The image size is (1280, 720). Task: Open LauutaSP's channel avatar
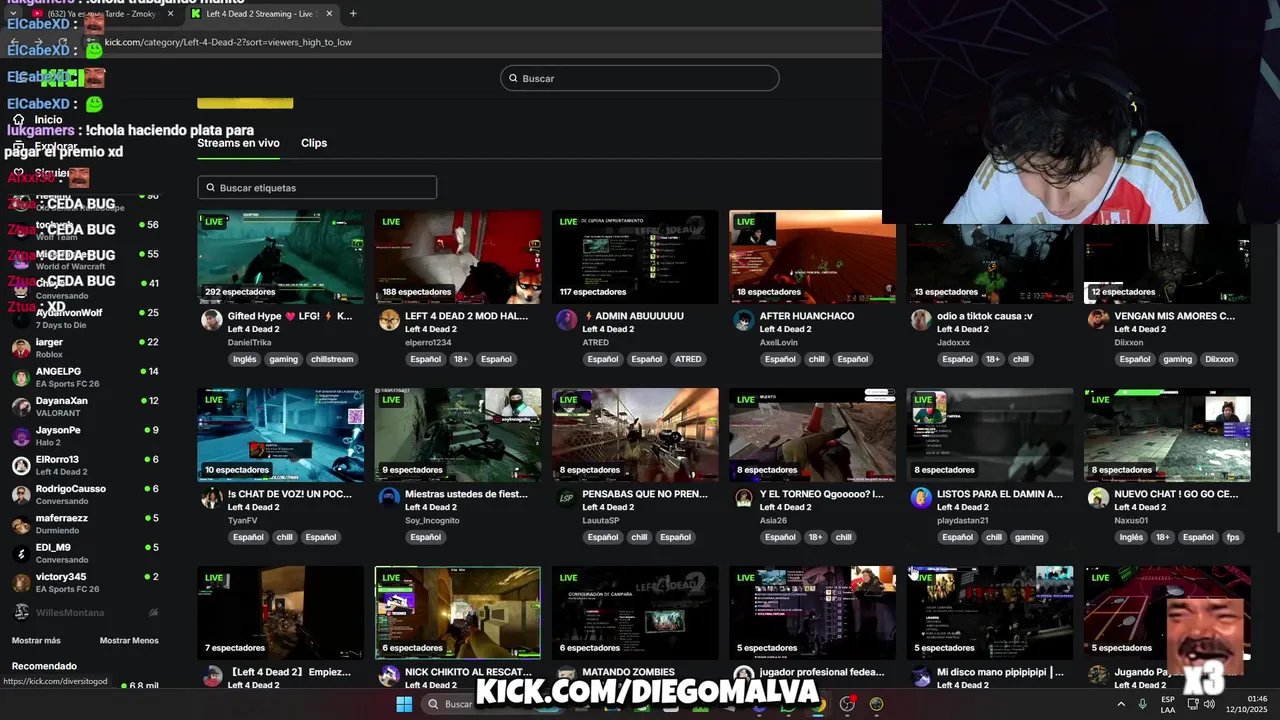pyautogui.click(x=566, y=498)
